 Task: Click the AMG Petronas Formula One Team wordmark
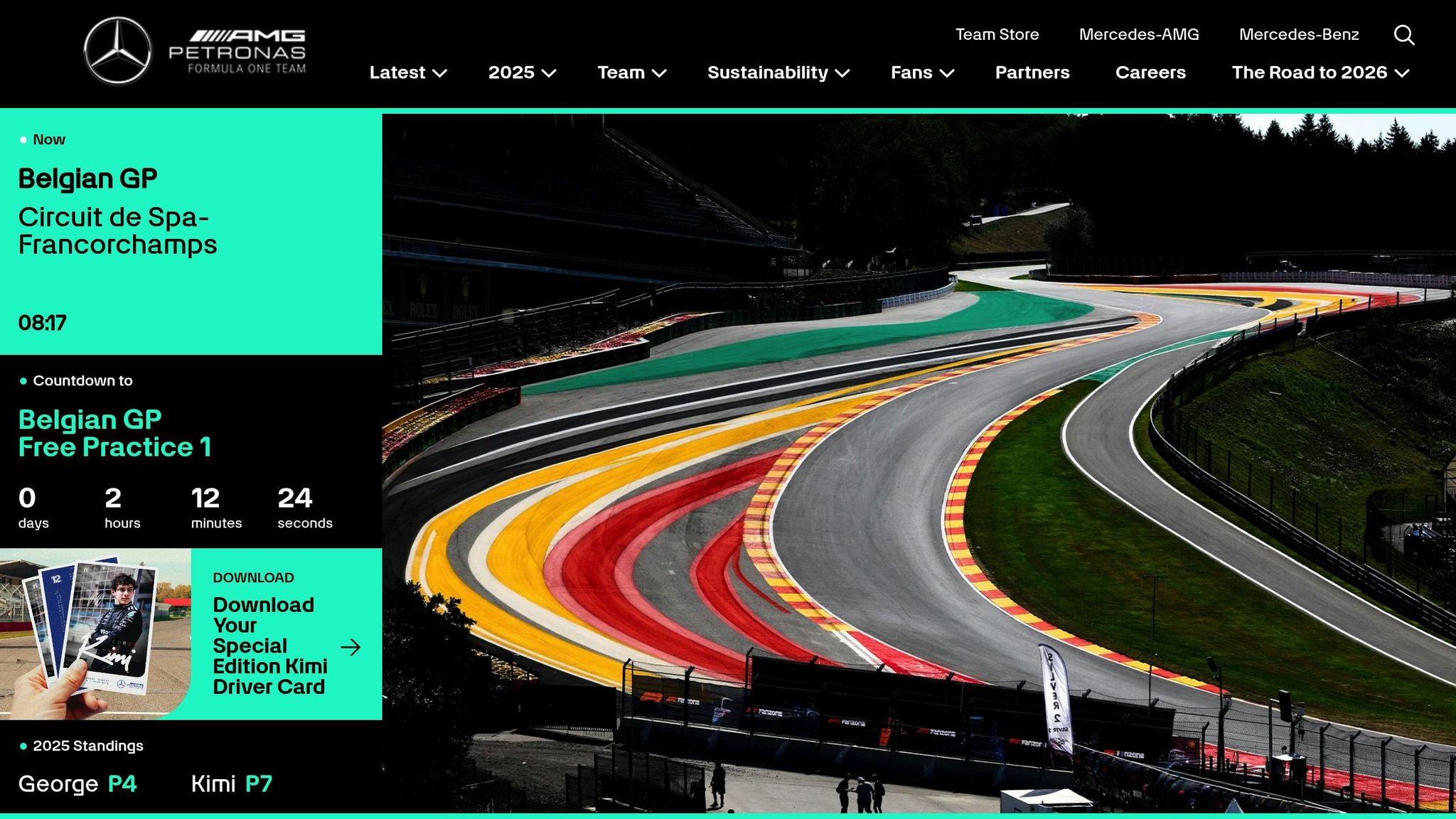pyautogui.click(x=237, y=52)
